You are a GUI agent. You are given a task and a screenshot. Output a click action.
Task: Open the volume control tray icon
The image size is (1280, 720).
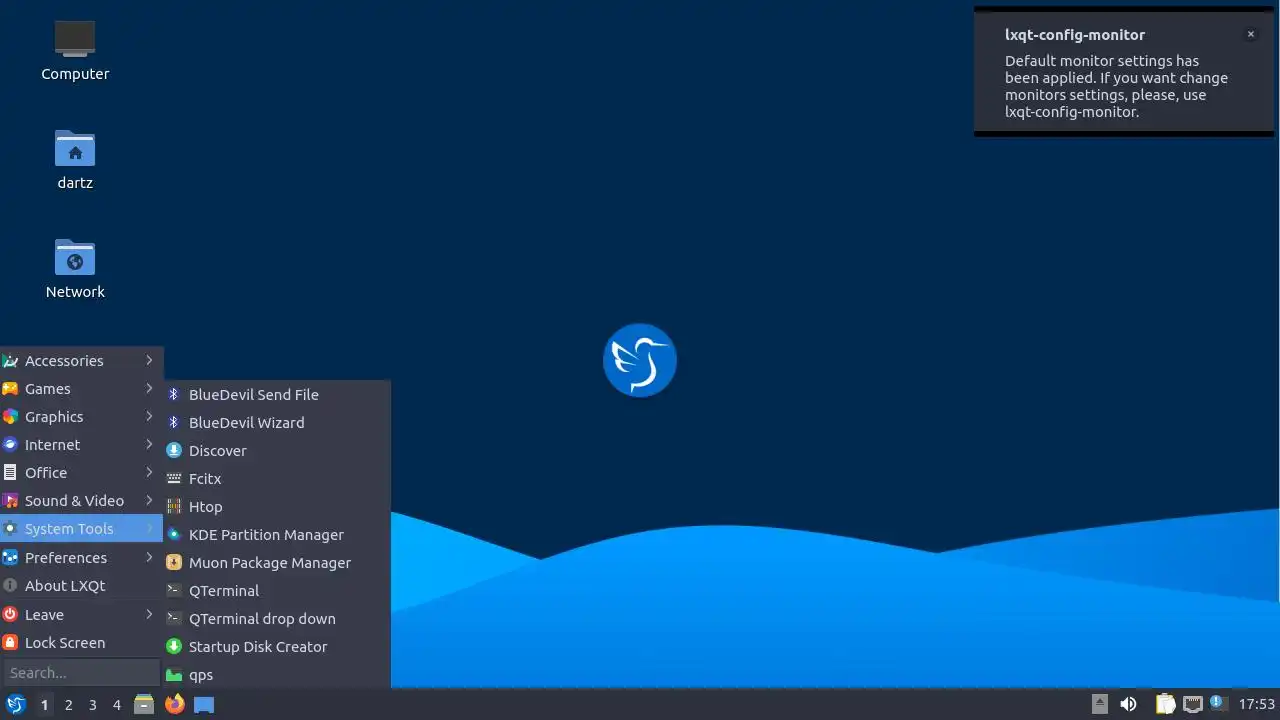(x=1128, y=704)
